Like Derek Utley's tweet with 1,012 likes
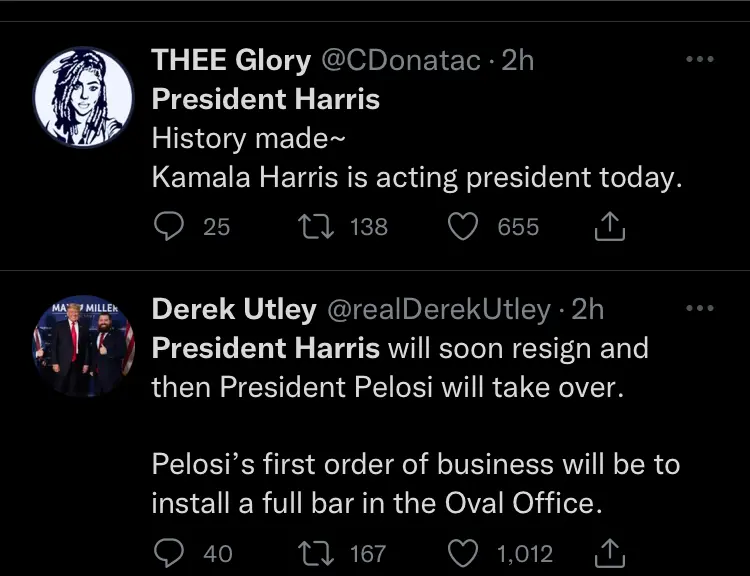 (x=461, y=553)
